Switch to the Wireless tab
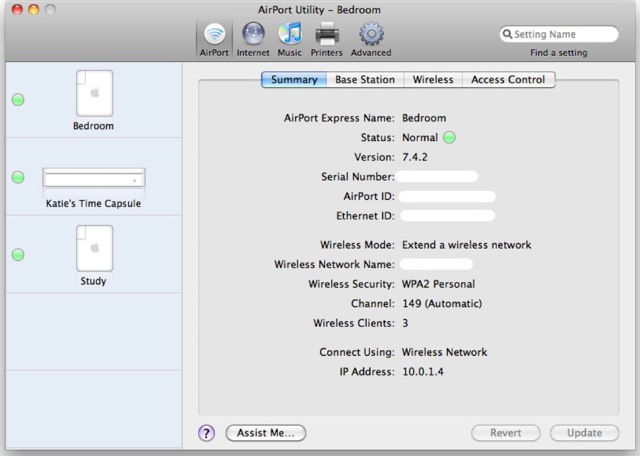Viewport: 640px width, 456px height. coord(433,80)
